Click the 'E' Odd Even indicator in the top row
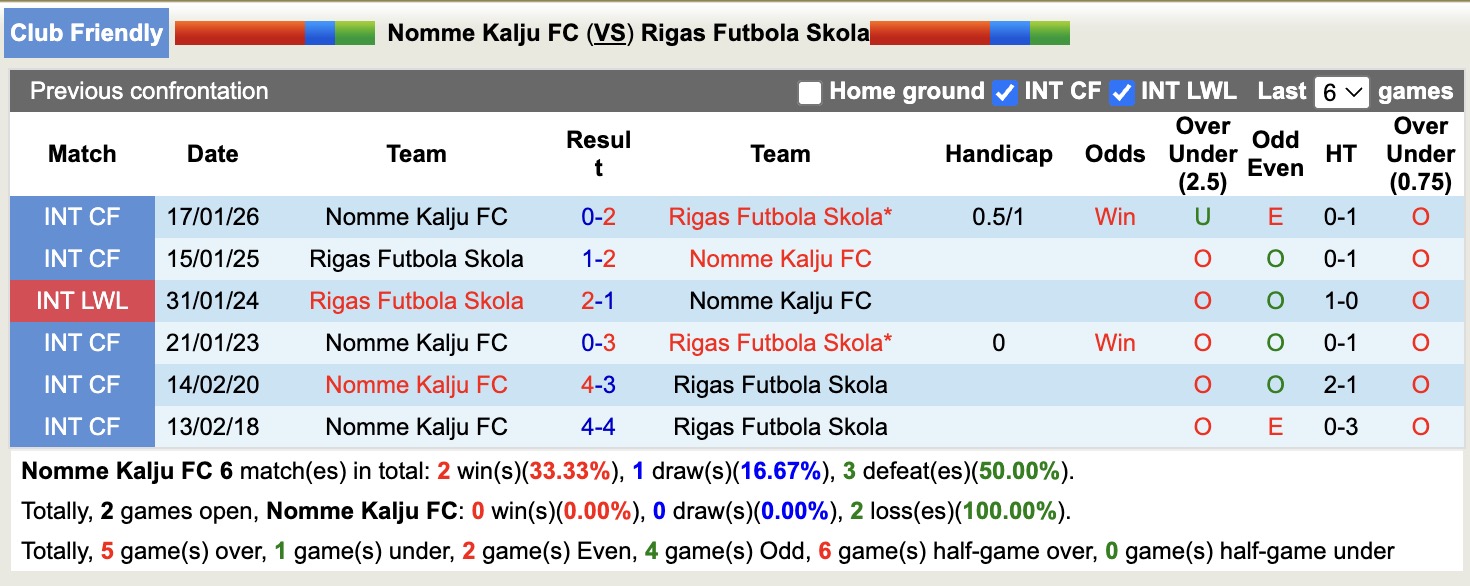Image resolution: width=1470 pixels, height=586 pixels. pyautogui.click(x=1275, y=216)
